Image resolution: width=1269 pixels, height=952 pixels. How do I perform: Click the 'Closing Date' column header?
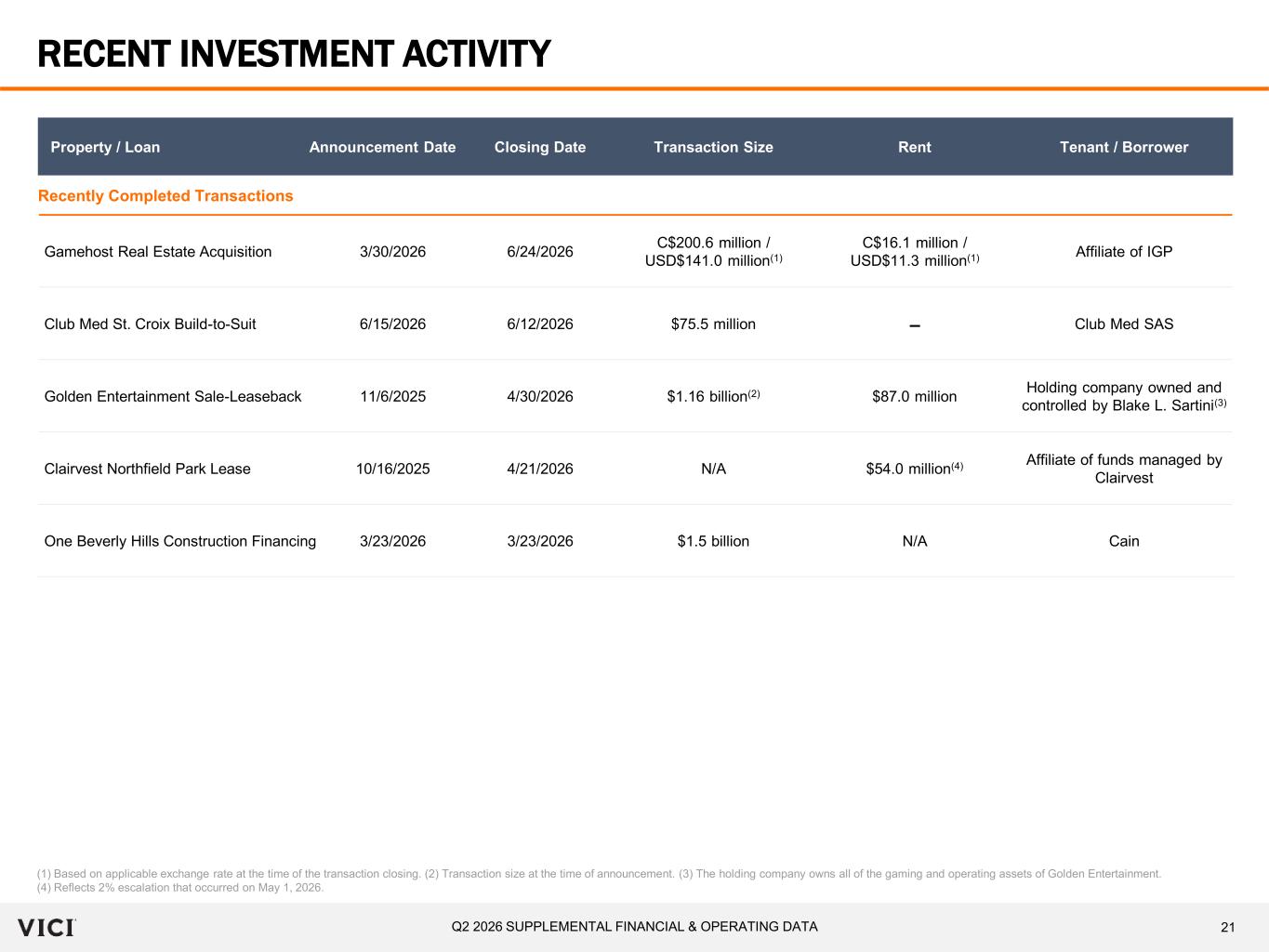coord(540,147)
